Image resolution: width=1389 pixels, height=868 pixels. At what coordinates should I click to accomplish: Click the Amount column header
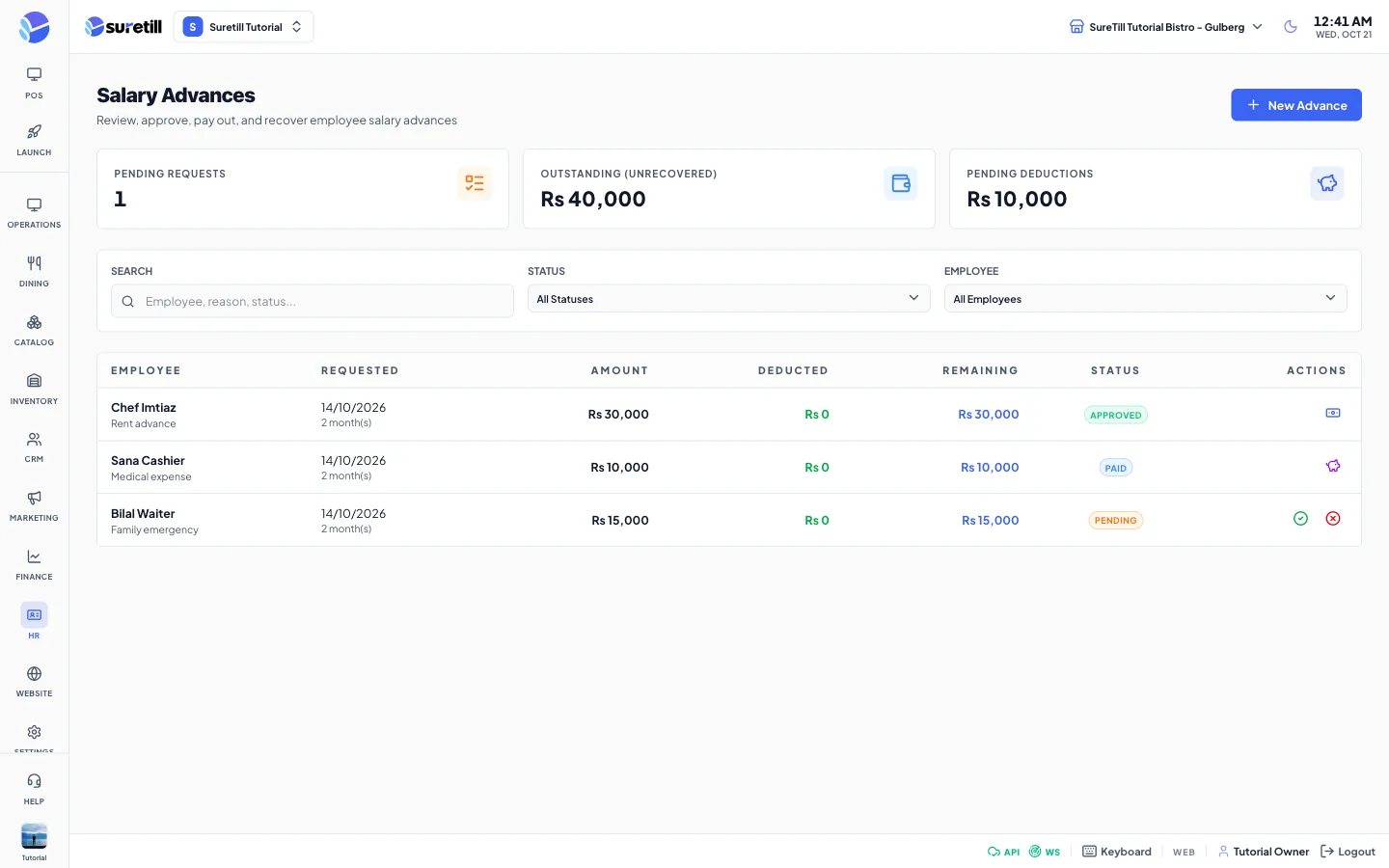coord(619,370)
